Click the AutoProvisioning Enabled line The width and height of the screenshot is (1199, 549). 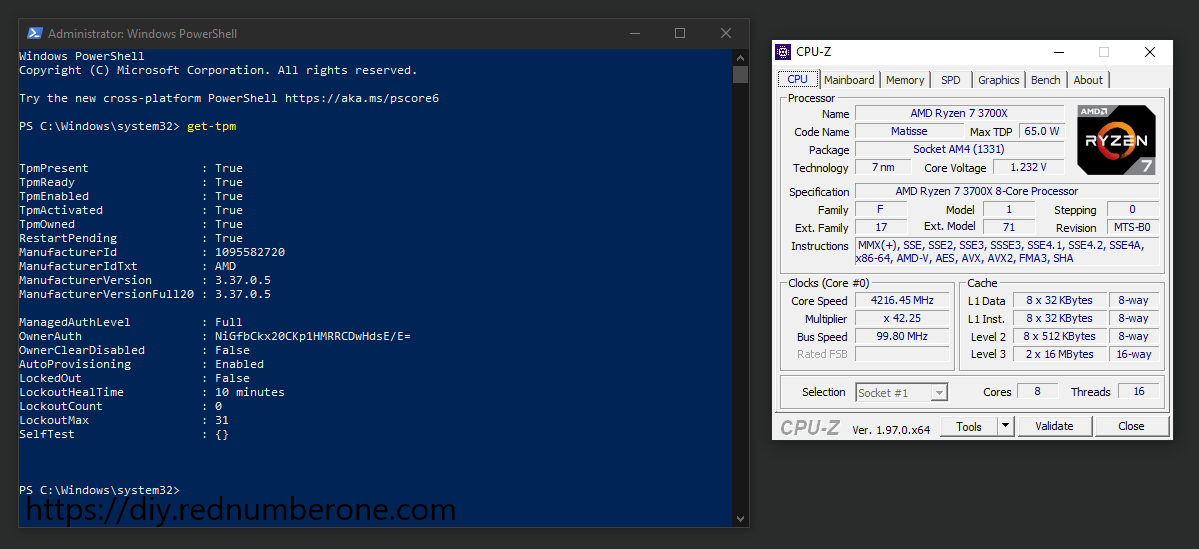141,364
